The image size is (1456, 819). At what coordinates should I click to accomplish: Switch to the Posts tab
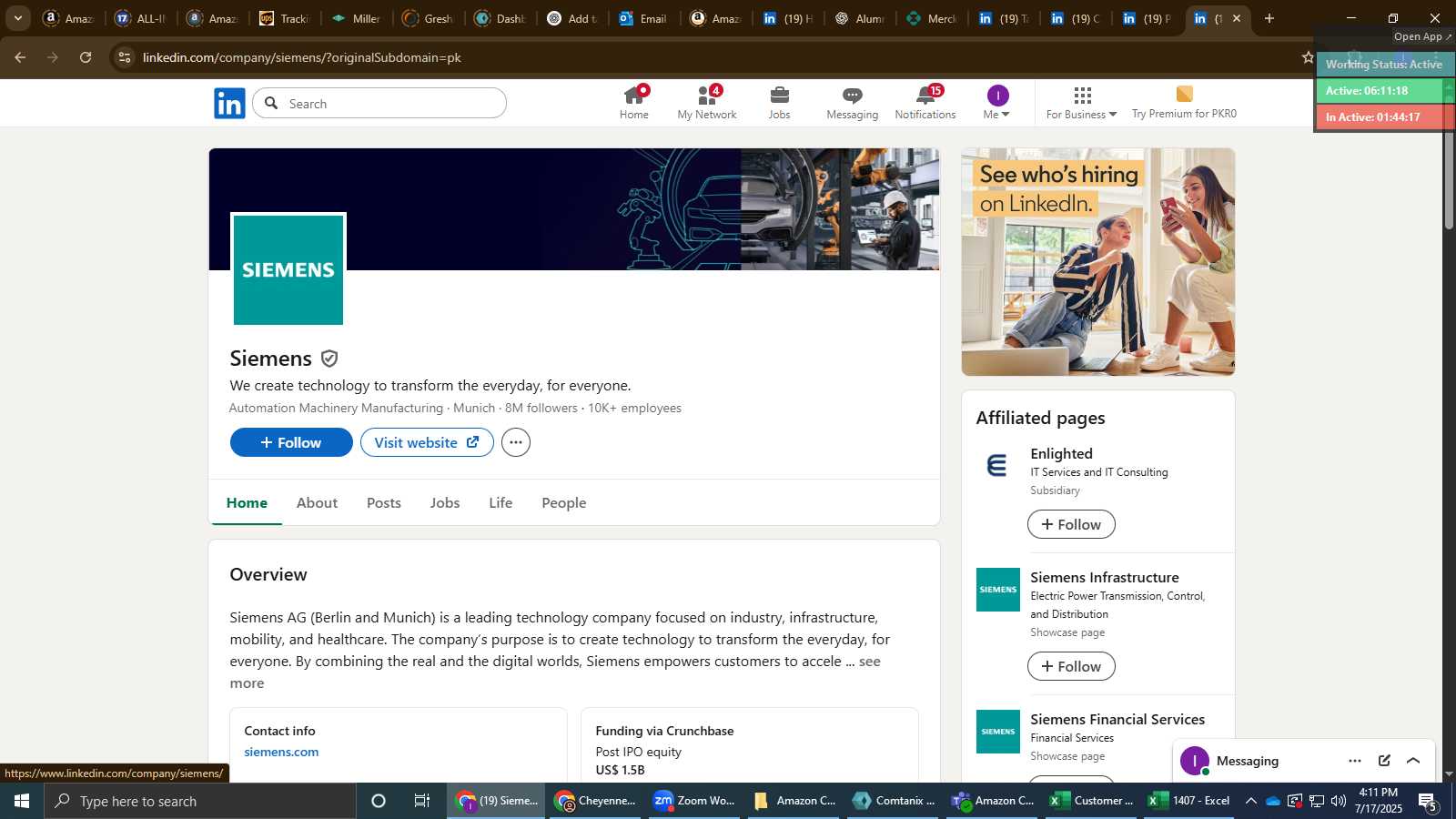click(x=384, y=502)
